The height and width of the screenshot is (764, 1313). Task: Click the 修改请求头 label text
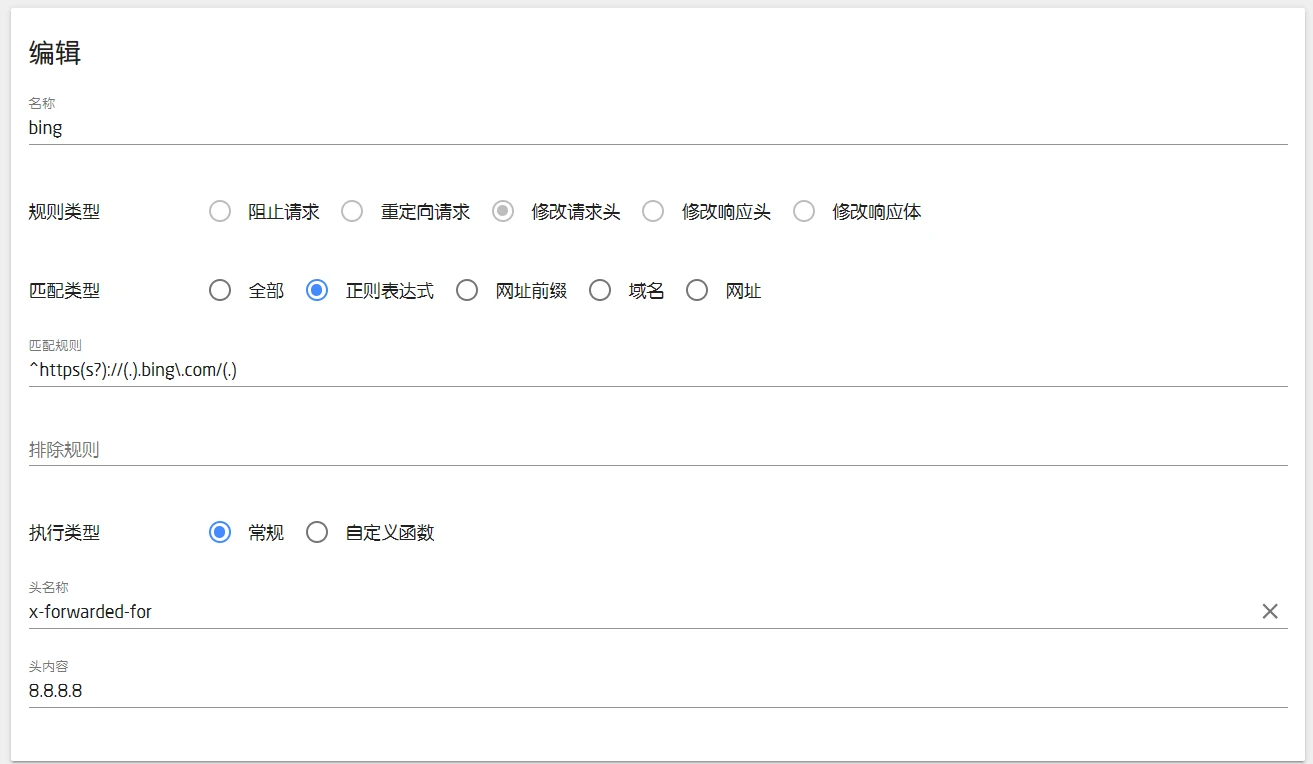[x=576, y=212]
